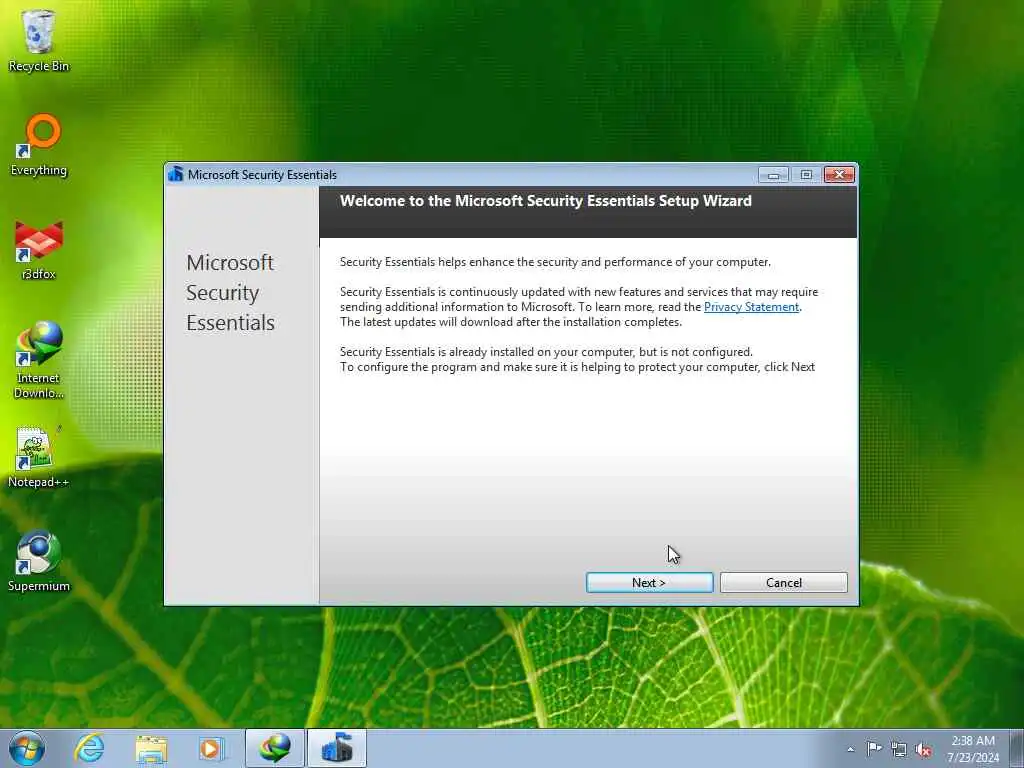Launch the Notepad++ desktop shortcut
1024x768 pixels.
click(39, 457)
